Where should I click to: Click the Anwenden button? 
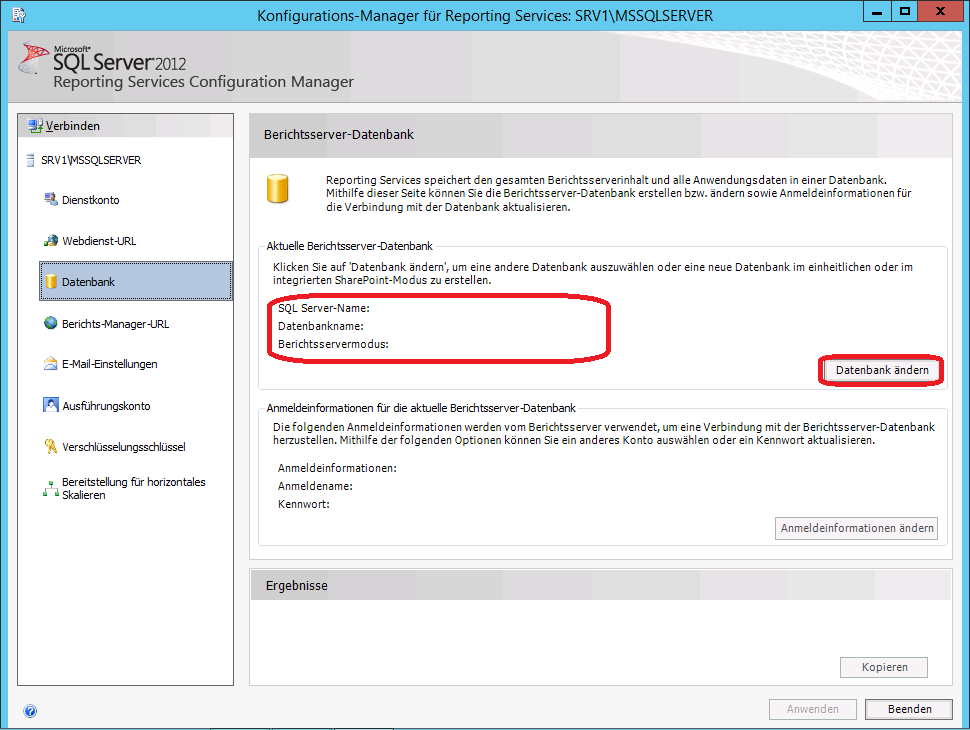pyautogui.click(x=813, y=709)
